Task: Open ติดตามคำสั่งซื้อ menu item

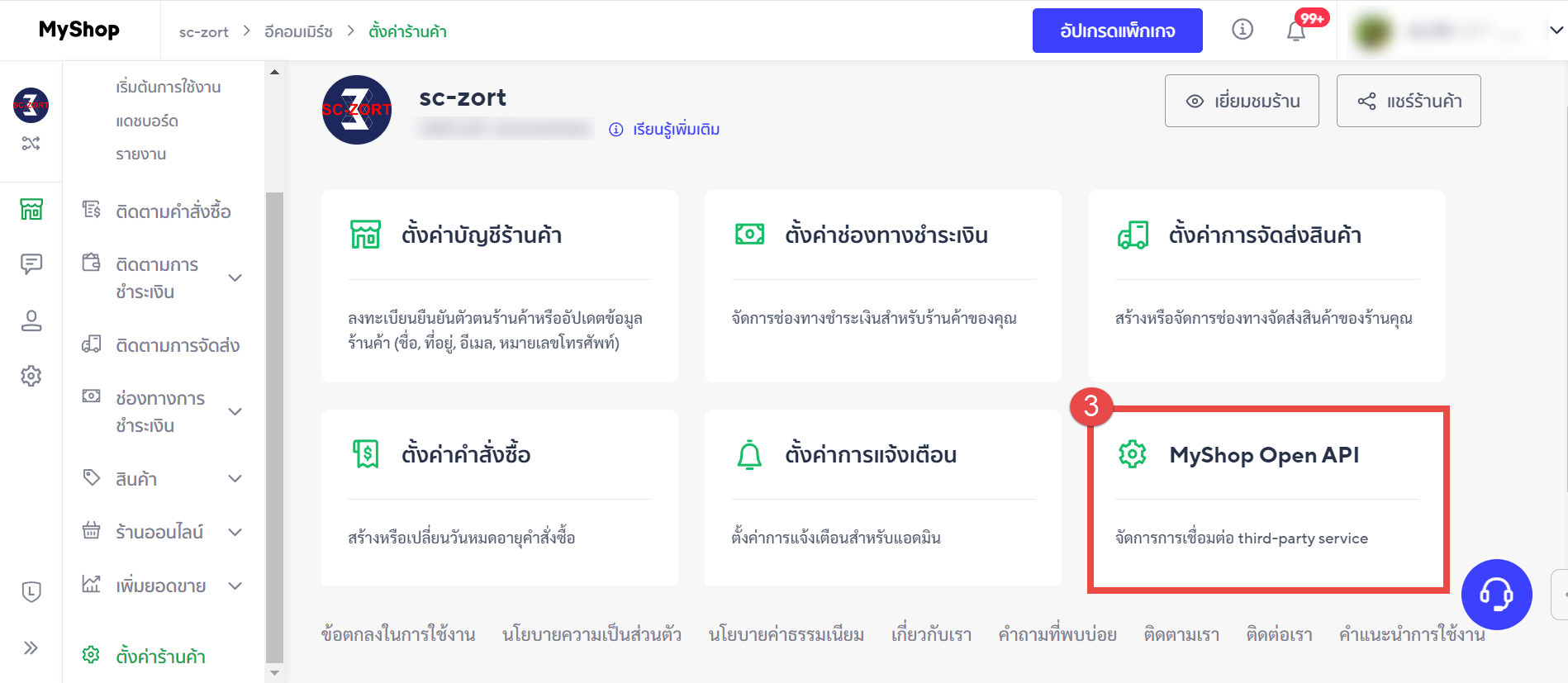Action: click(x=173, y=211)
